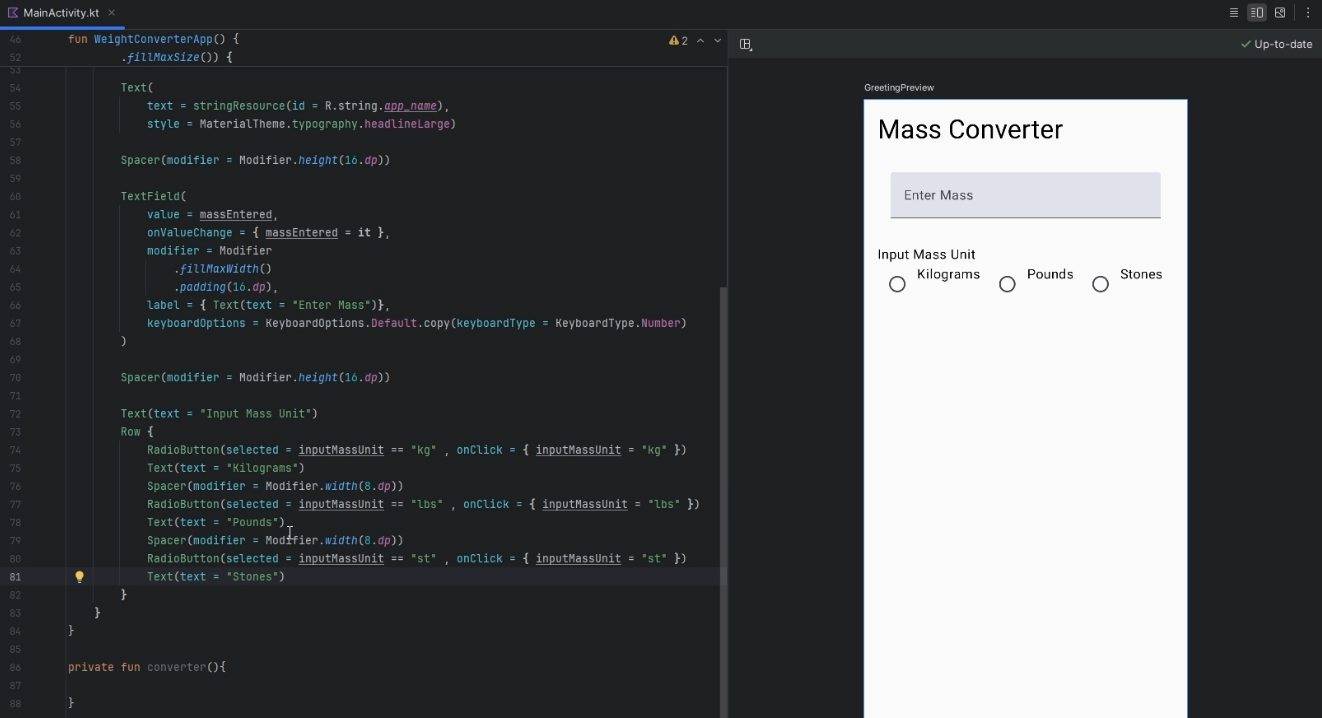Image resolution: width=1322 pixels, height=718 pixels.
Task: Click the Mass Converter heading in preview
Action: [x=970, y=129]
